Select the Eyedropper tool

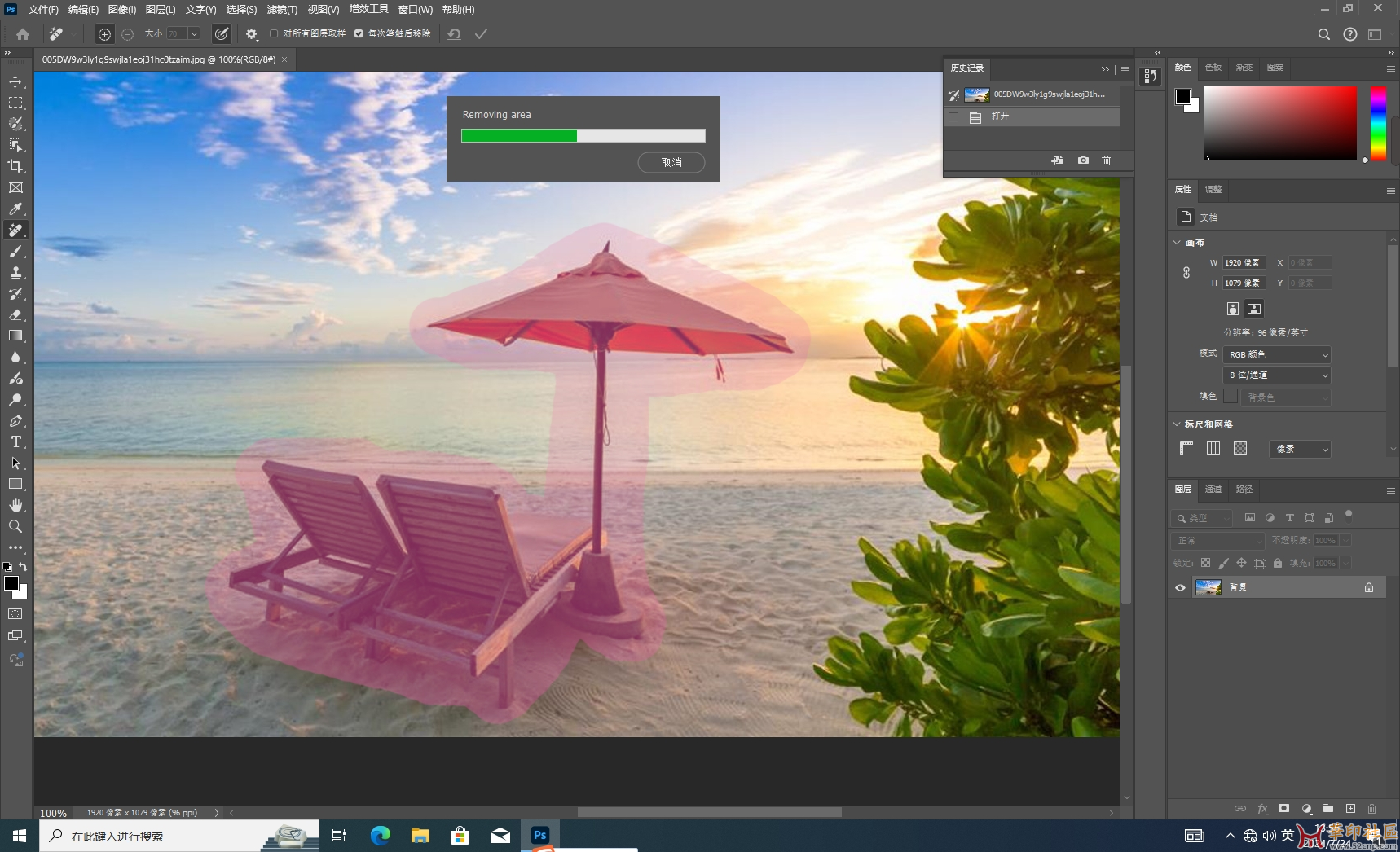(x=15, y=209)
